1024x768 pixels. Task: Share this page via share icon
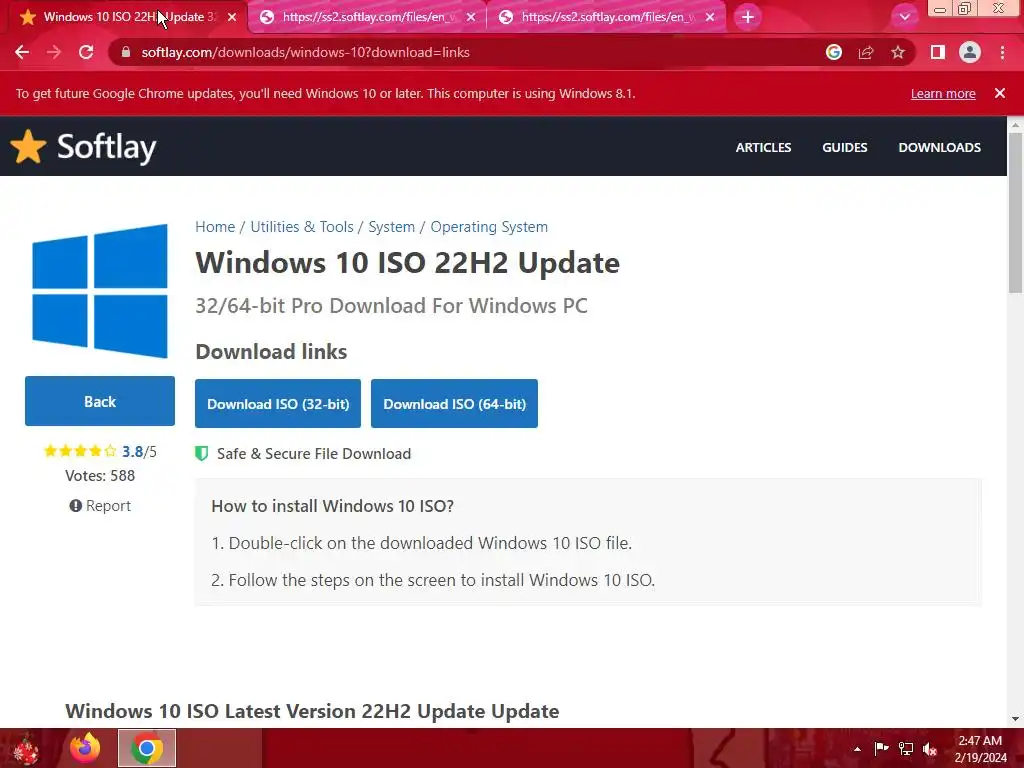[866, 52]
